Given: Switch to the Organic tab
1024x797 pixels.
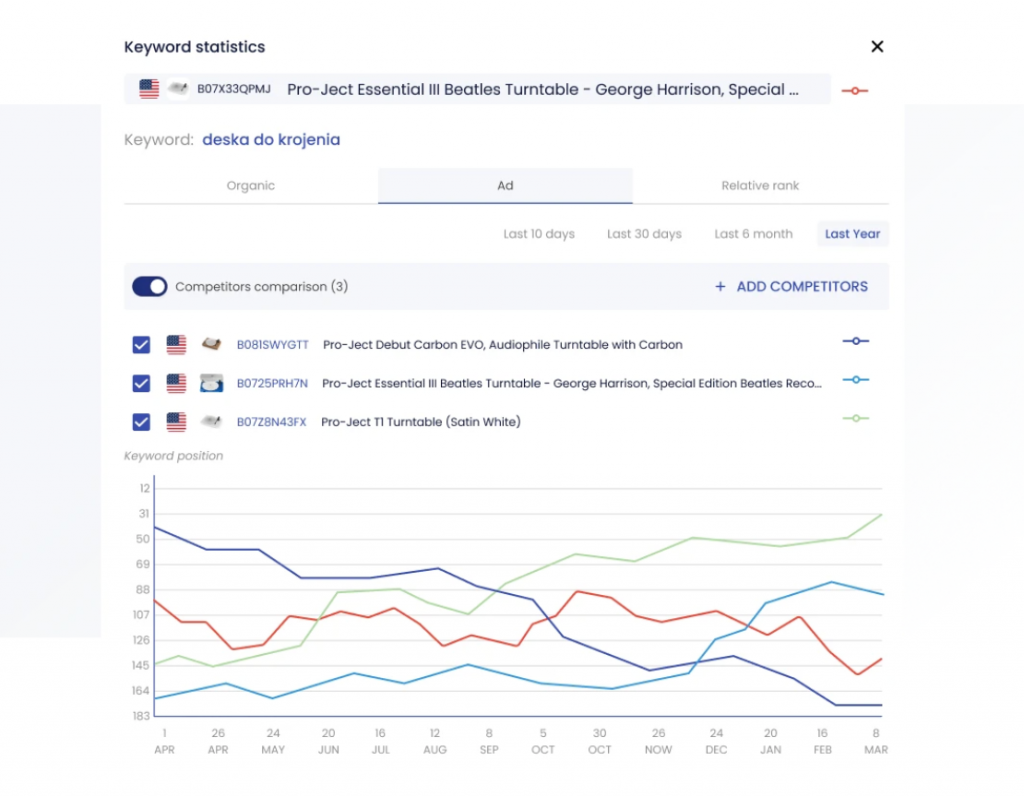Looking at the screenshot, I should click(250, 185).
